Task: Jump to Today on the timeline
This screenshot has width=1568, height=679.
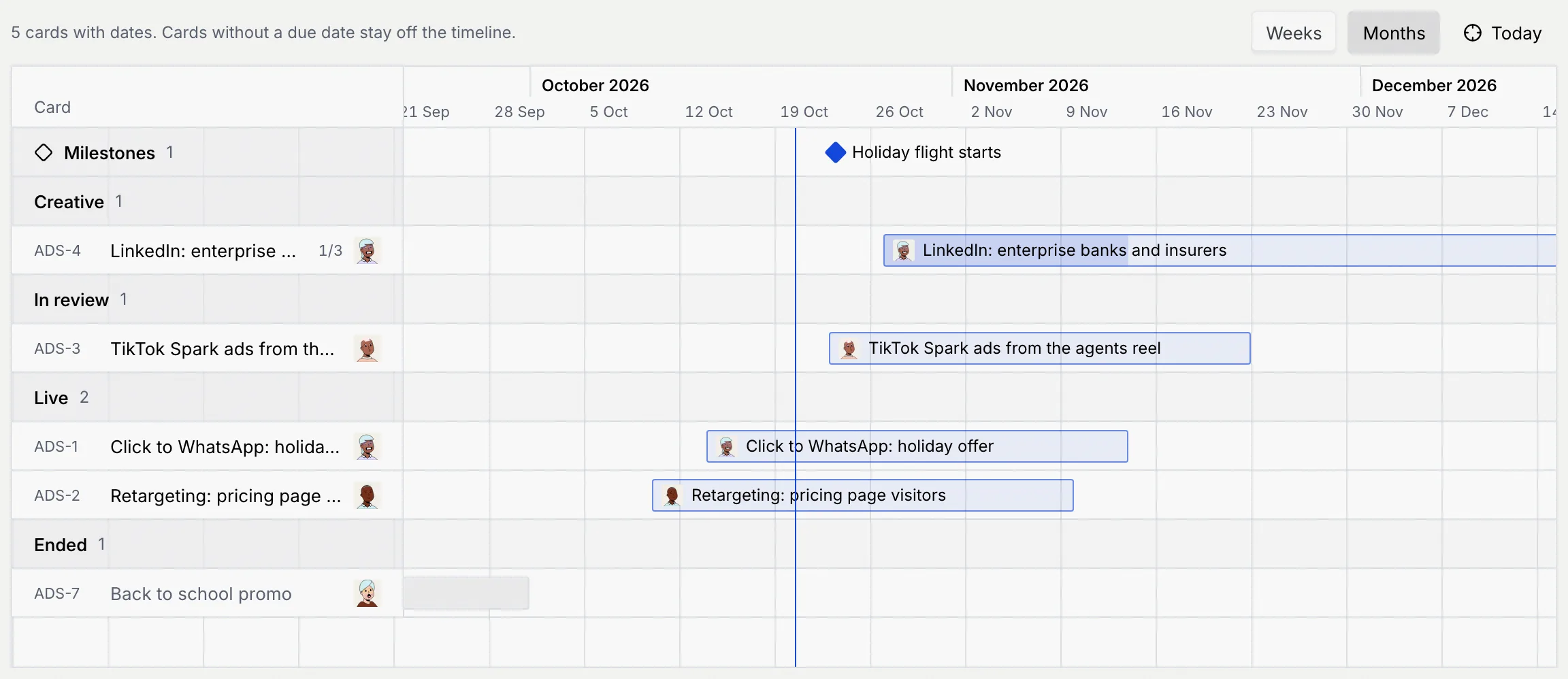Action: pyautogui.click(x=1503, y=33)
